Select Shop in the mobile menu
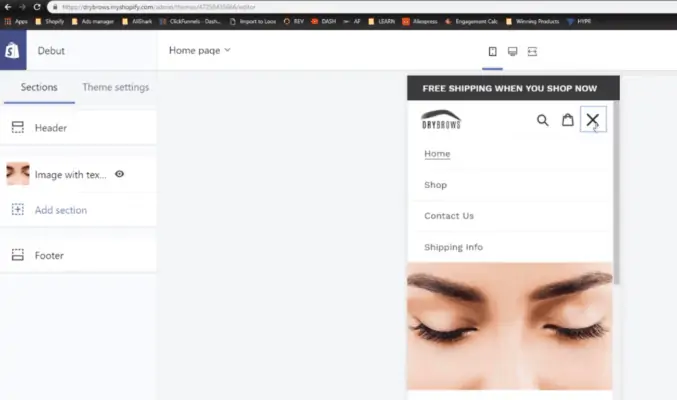Image resolution: width=677 pixels, height=400 pixels. point(435,185)
